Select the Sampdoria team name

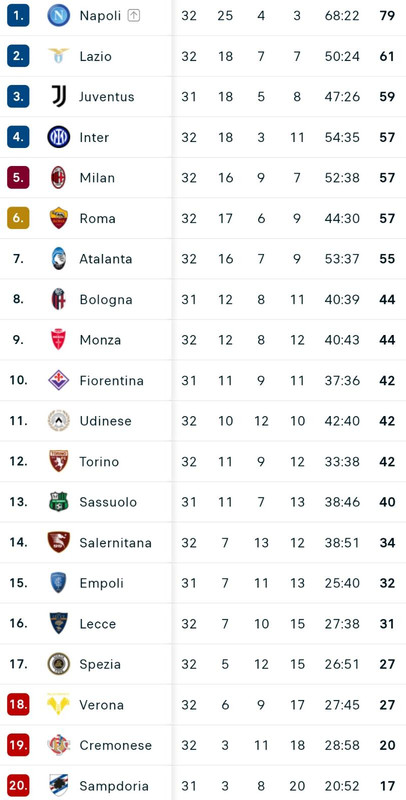(x=114, y=786)
